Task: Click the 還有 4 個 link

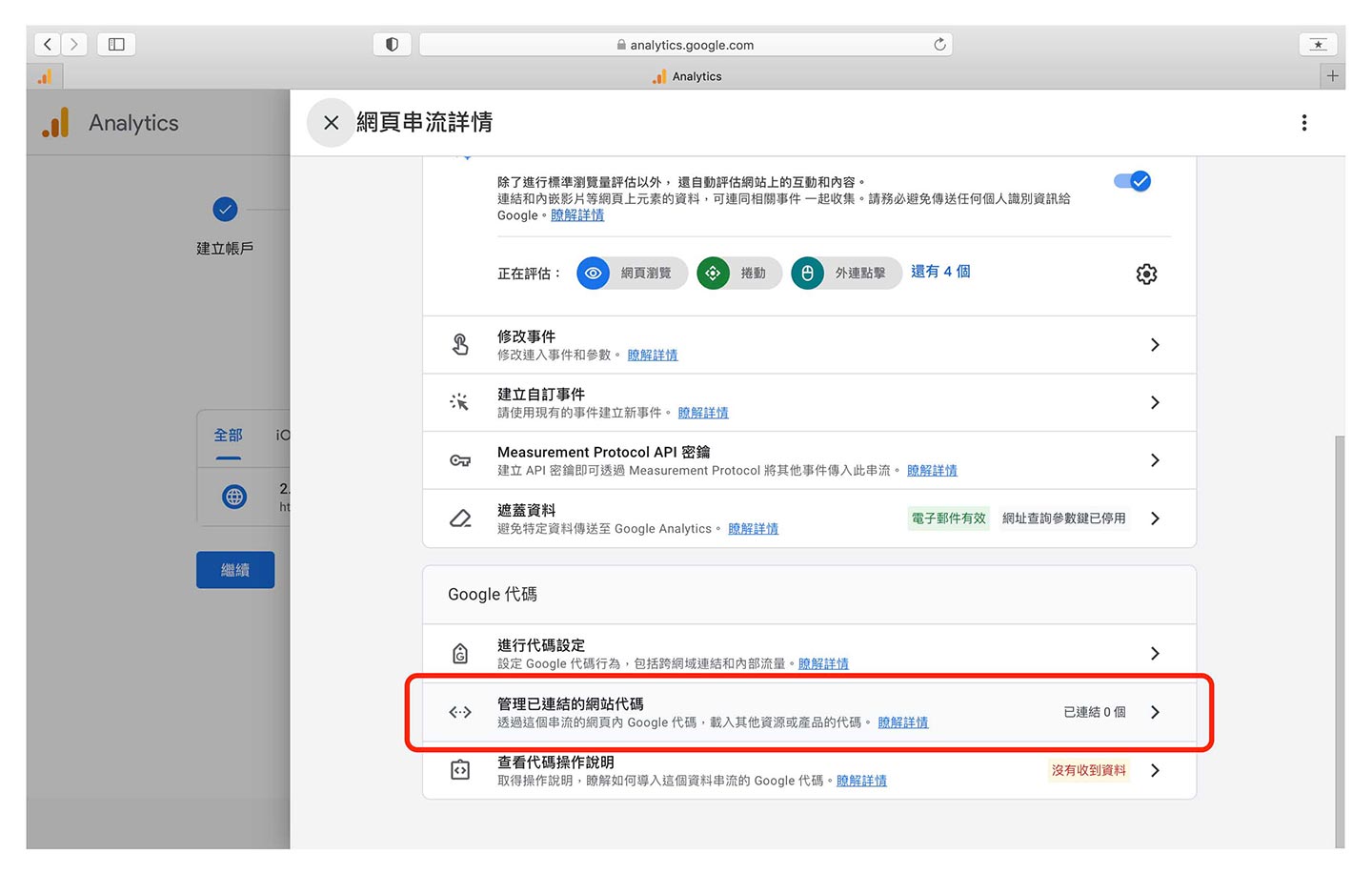Action: [x=940, y=272]
